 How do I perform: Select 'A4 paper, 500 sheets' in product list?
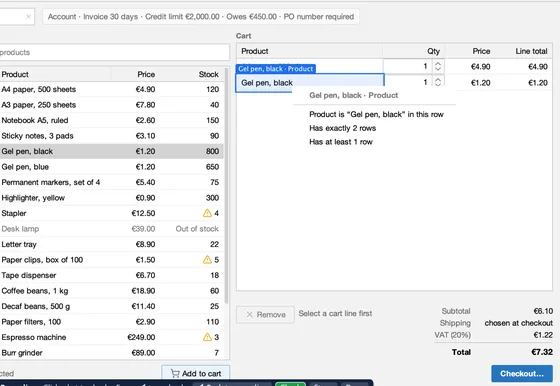pyautogui.click(x=112, y=89)
